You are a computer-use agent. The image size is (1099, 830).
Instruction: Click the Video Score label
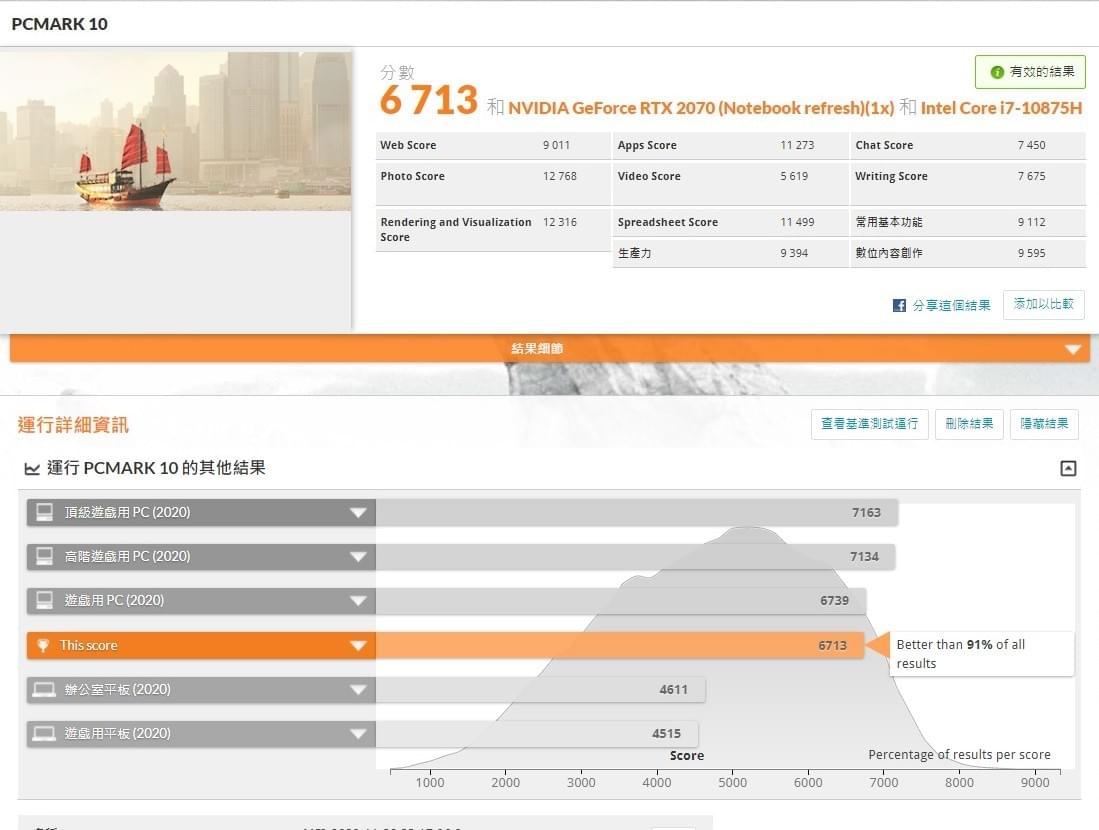tap(649, 176)
